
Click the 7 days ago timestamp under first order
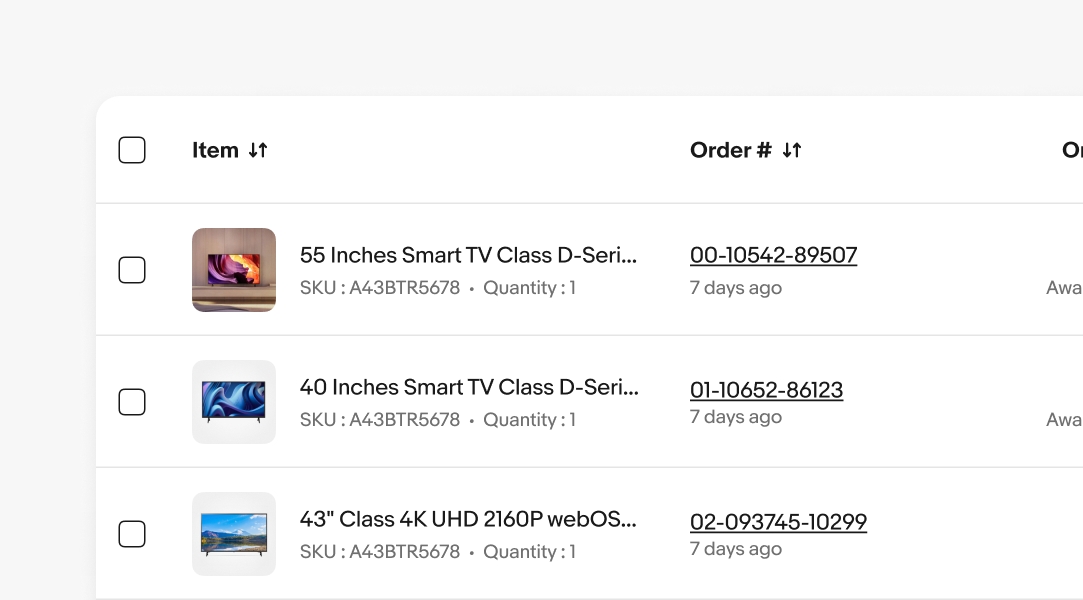point(736,287)
